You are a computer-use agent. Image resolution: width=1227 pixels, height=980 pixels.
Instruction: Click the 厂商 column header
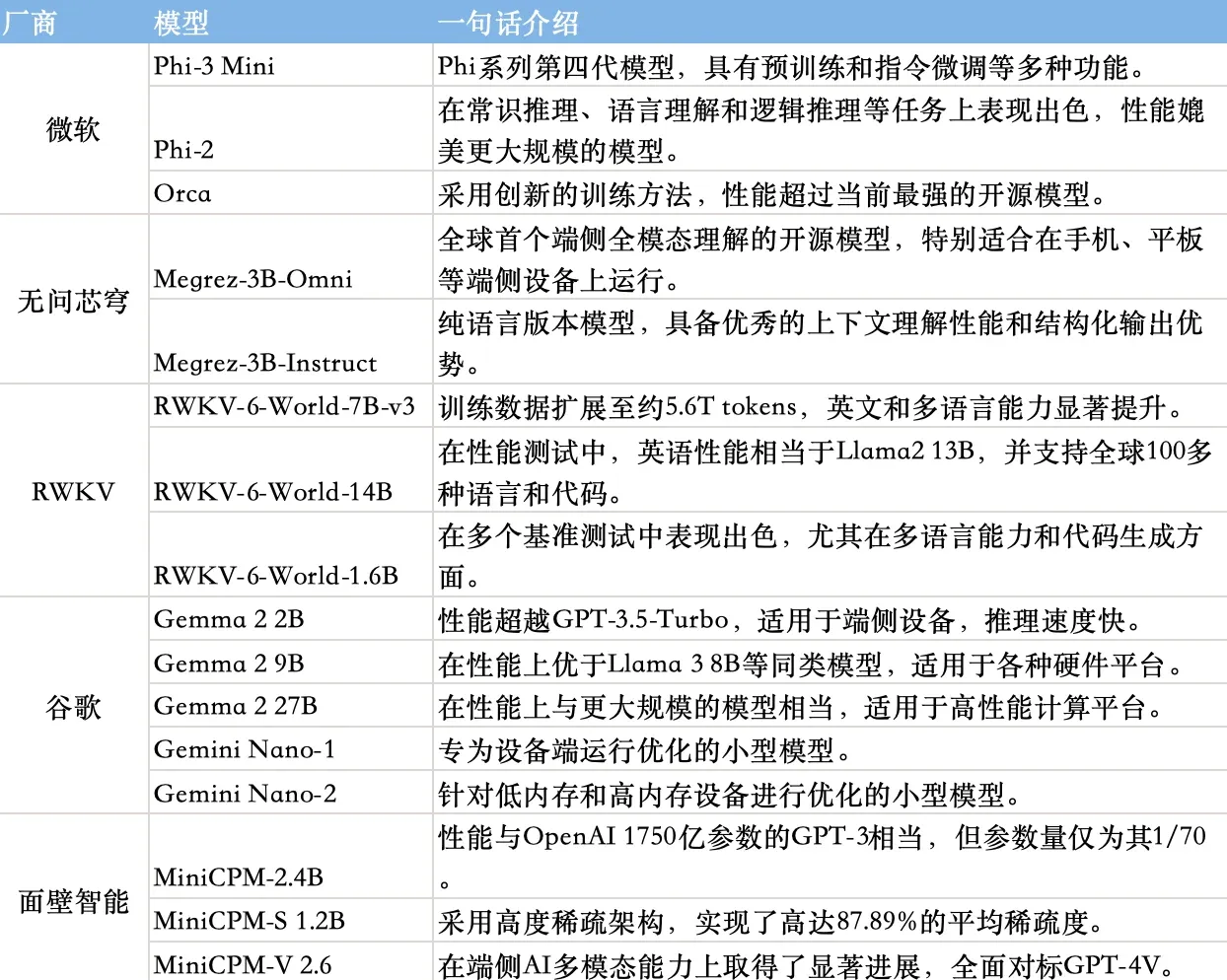[30, 20]
